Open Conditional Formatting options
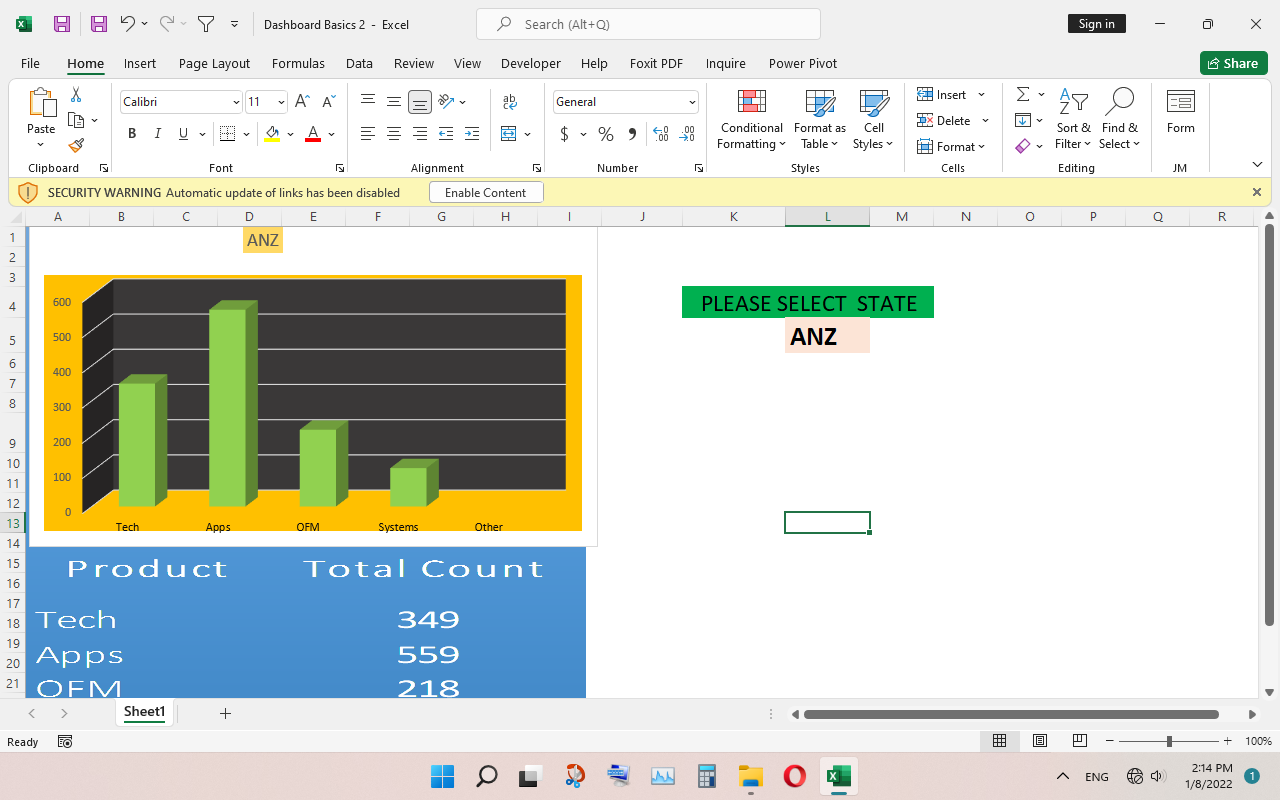 pos(751,120)
